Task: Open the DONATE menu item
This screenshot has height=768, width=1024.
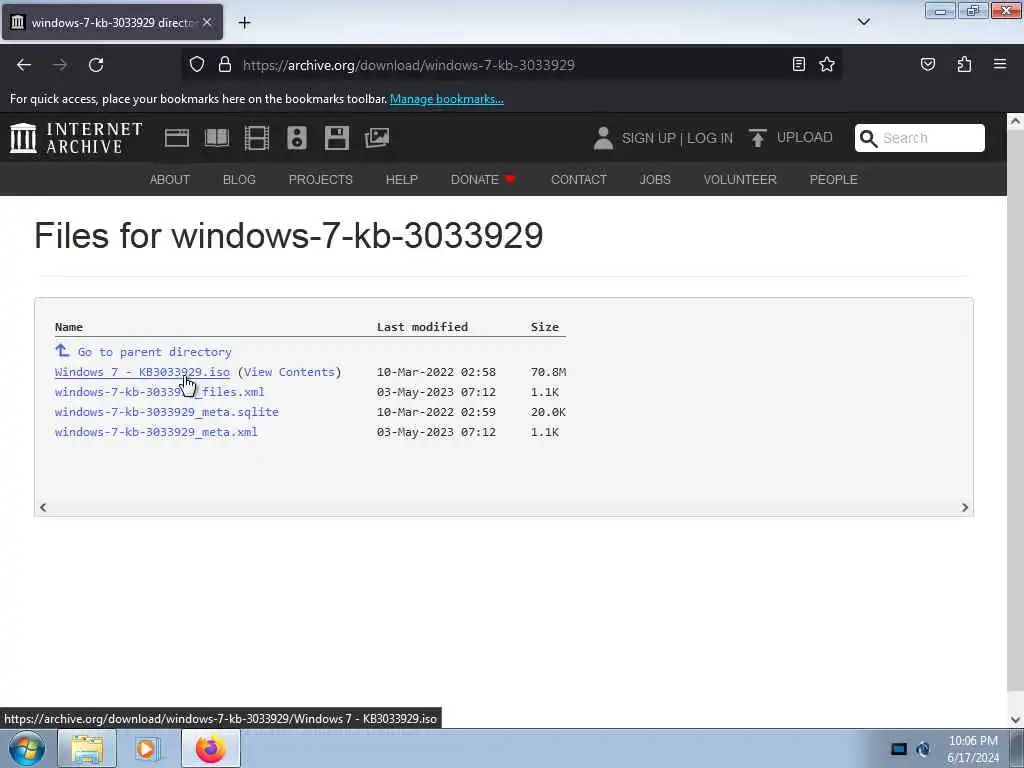Action: pos(483,180)
